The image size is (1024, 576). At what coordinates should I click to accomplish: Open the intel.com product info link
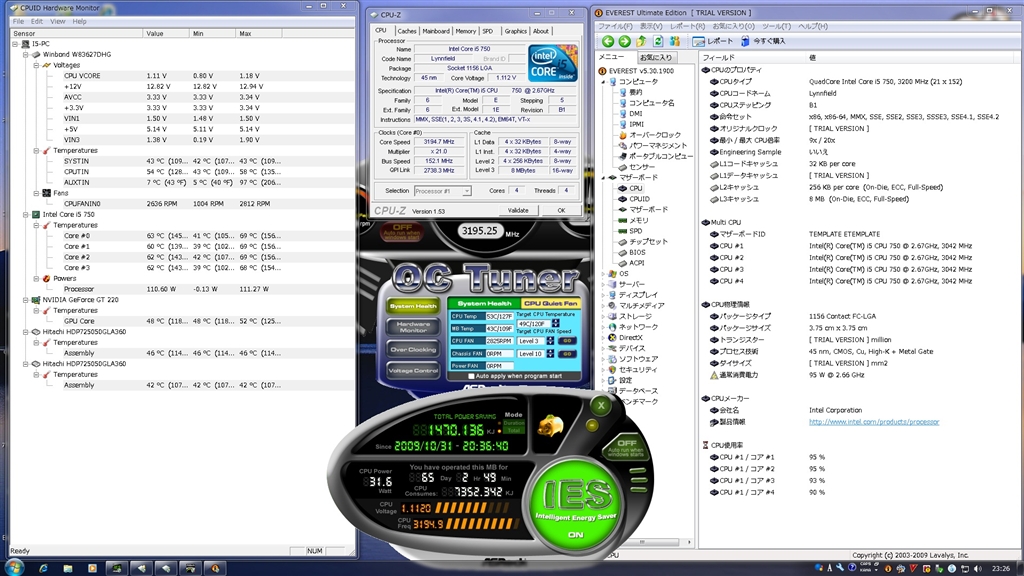click(873, 421)
